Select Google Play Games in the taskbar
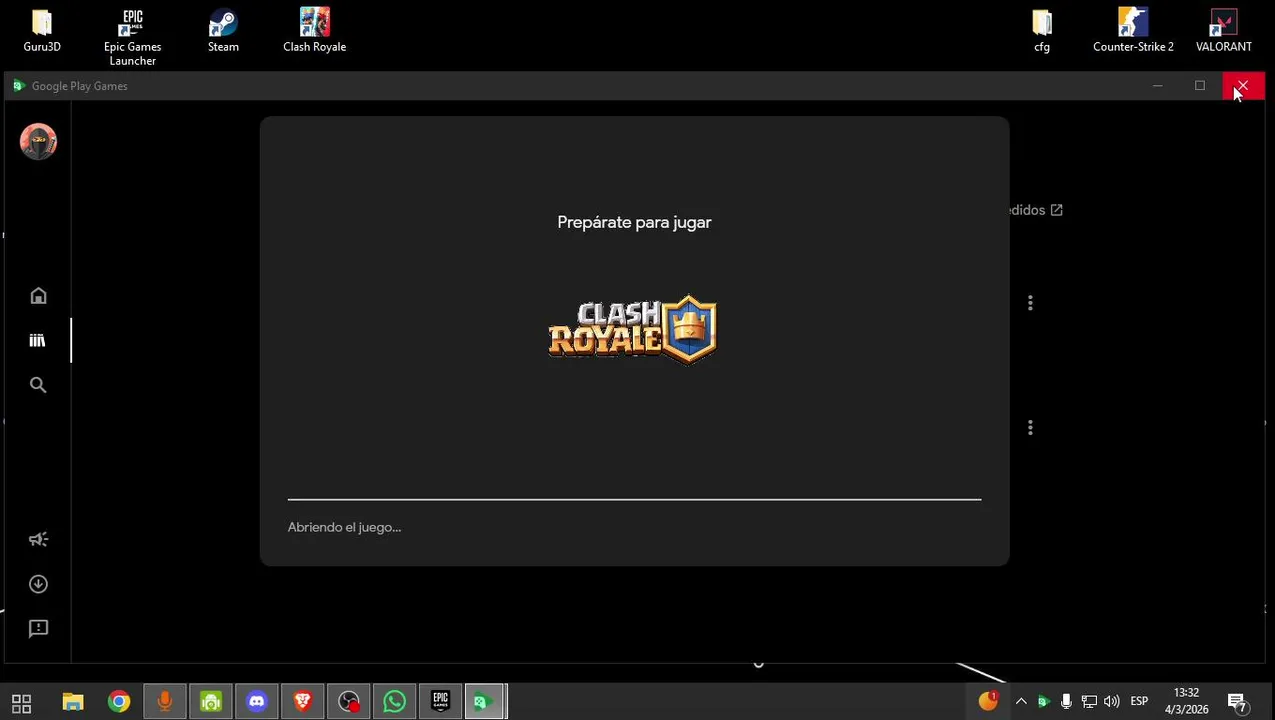 (x=486, y=702)
